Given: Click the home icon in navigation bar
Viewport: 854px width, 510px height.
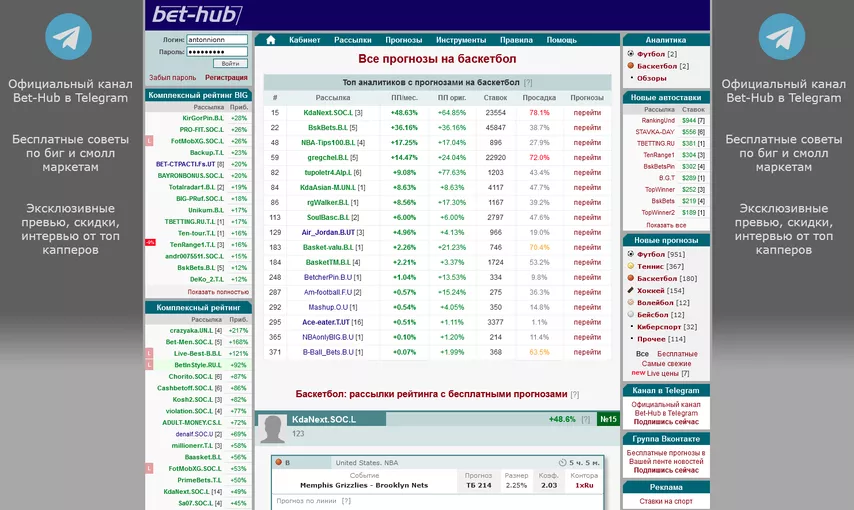Looking at the screenshot, I should pyautogui.click(x=271, y=40).
